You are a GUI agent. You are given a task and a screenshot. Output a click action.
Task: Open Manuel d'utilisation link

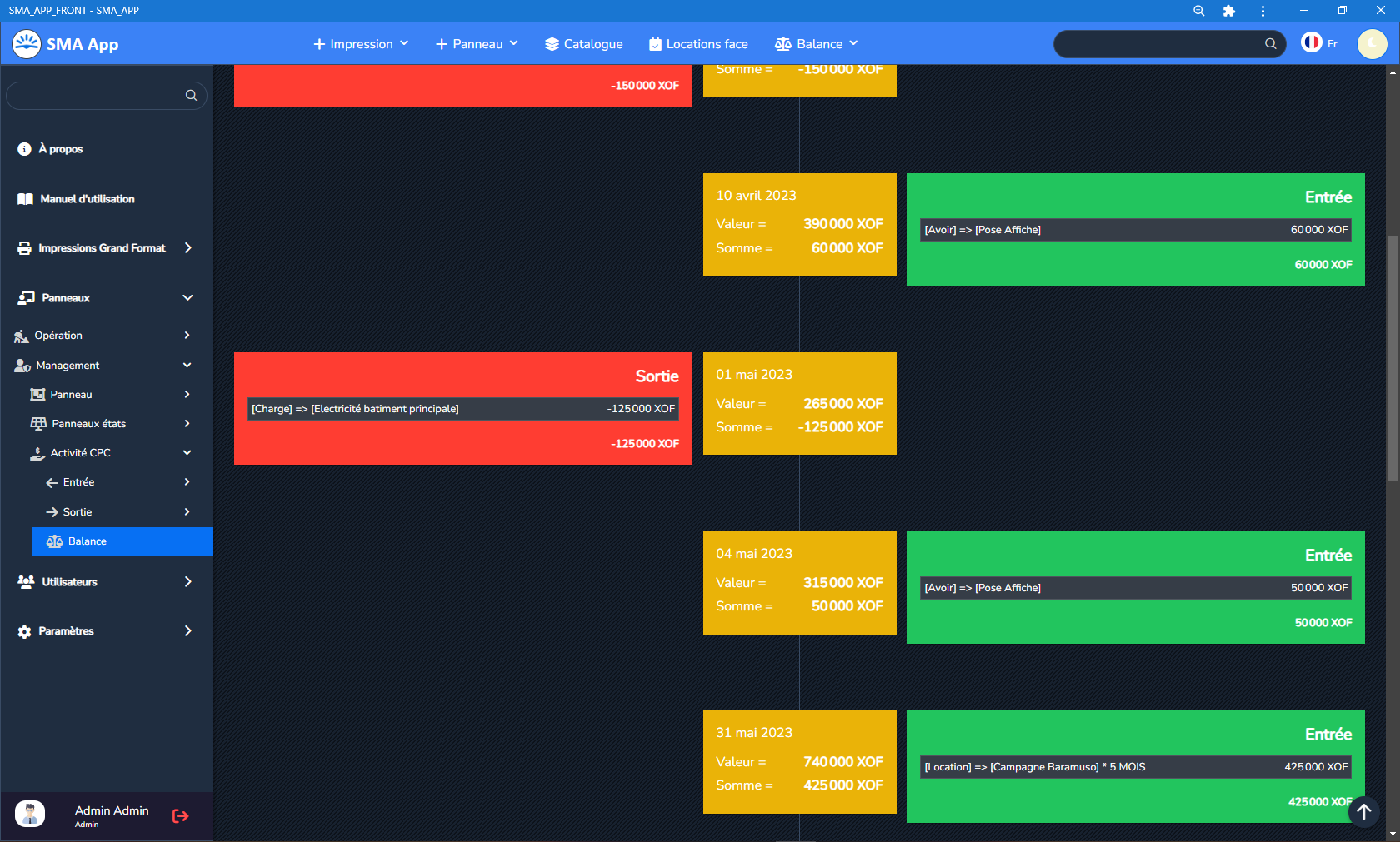tap(87, 199)
